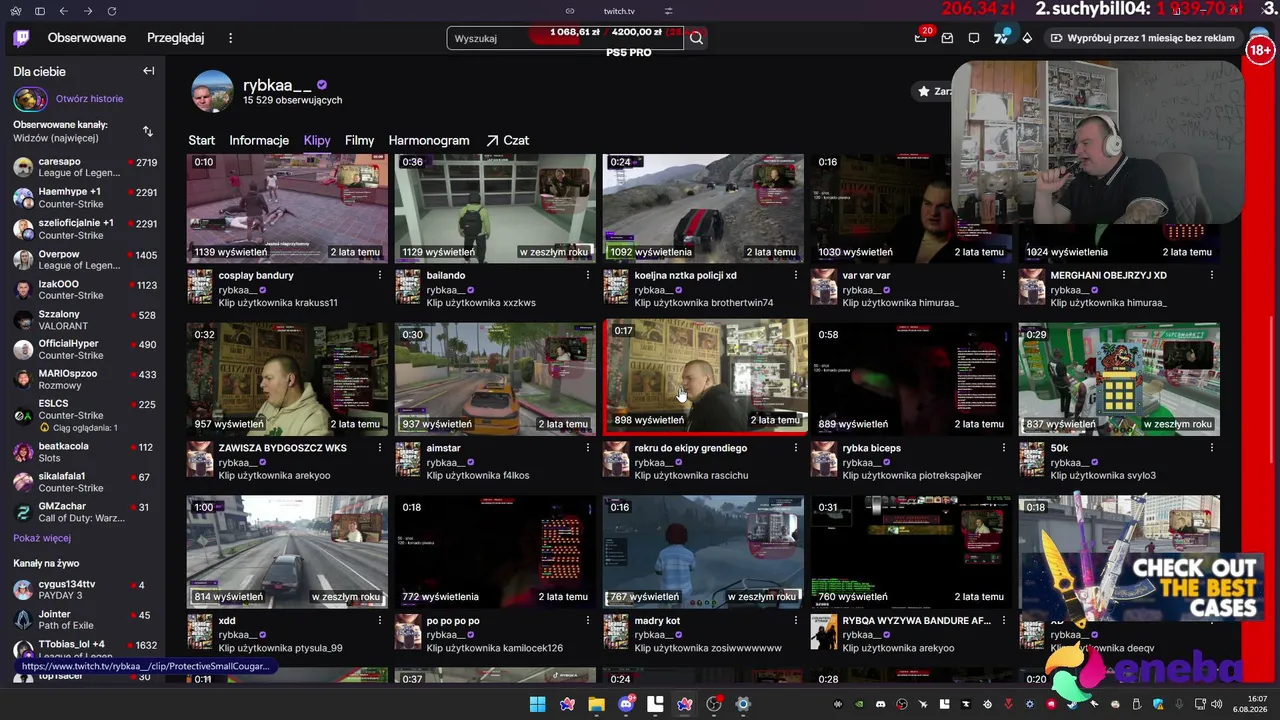The height and width of the screenshot is (720, 1280).
Task: Select the Klipy tab
Action: coord(317,141)
